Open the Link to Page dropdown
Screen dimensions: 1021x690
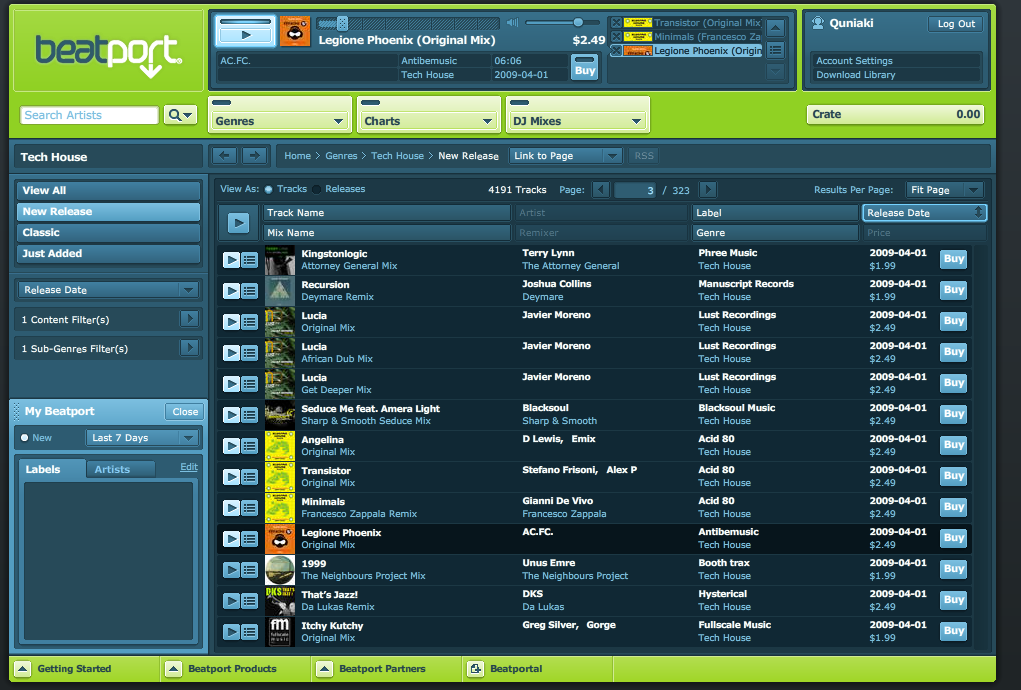(x=565, y=156)
